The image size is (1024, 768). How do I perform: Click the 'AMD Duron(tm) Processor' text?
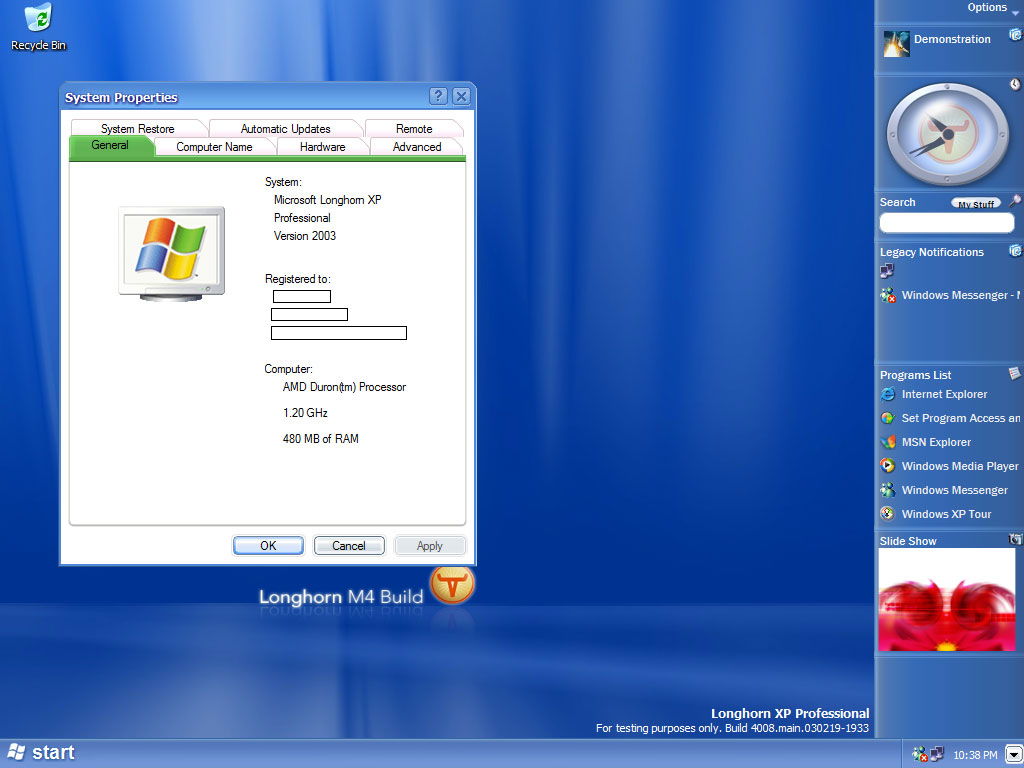[x=344, y=387]
